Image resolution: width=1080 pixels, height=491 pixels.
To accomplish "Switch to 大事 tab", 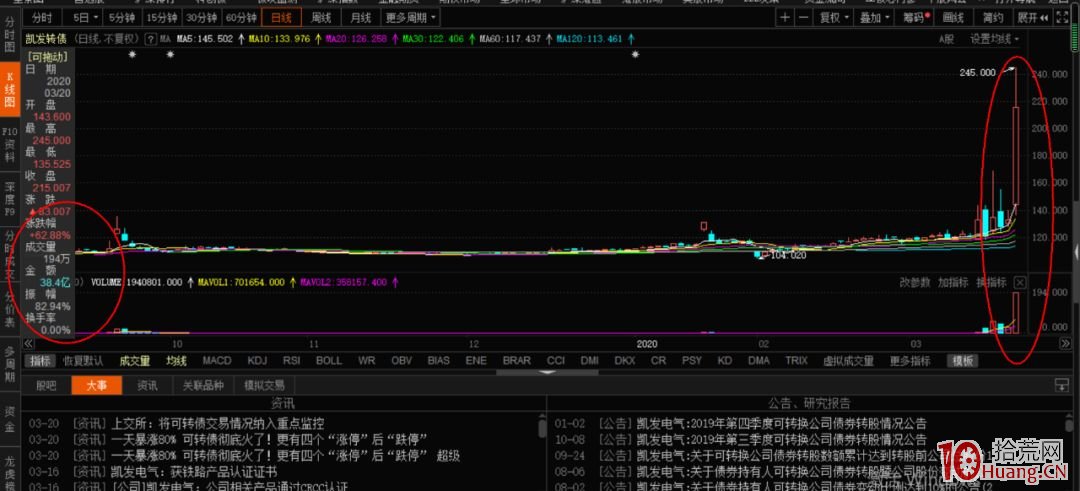I will tap(96, 385).
